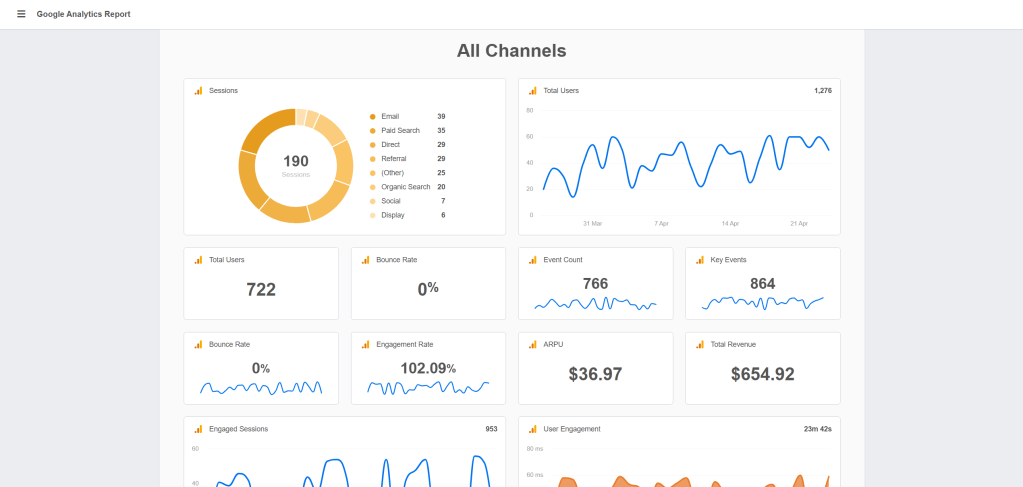Click the Event Count widget analytics icon
Image resolution: width=1023 pixels, height=487 pixels.
(533, 260)
